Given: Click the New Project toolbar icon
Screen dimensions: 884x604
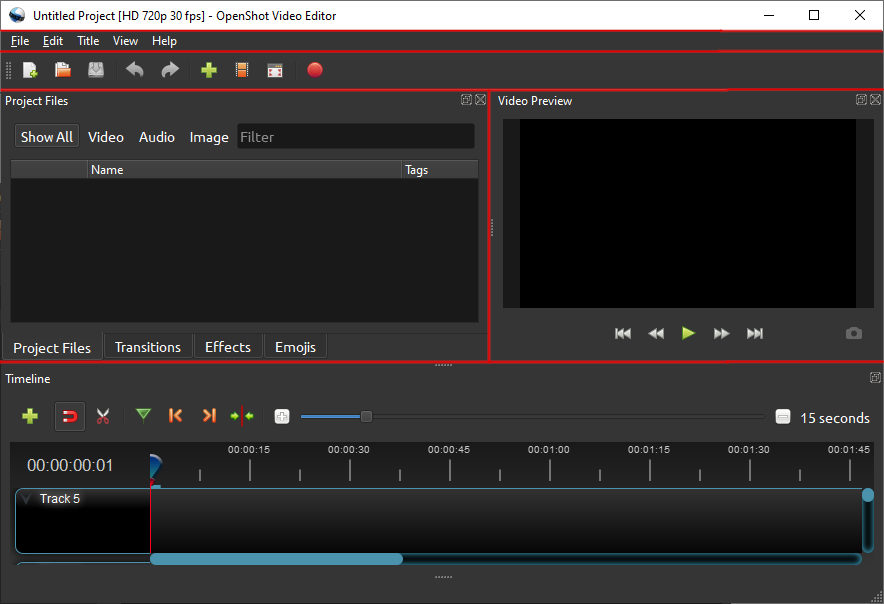Looking at the screenshot, I should 30,70.
